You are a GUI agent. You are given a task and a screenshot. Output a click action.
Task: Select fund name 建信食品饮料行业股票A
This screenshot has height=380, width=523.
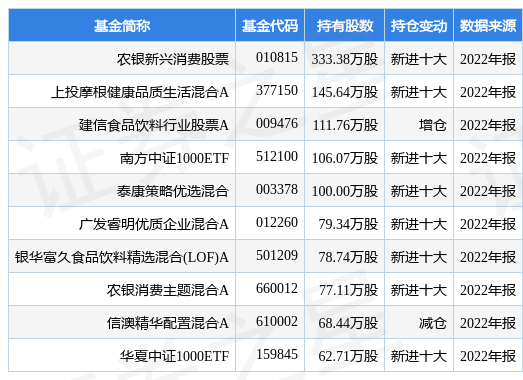click(154, 125)
